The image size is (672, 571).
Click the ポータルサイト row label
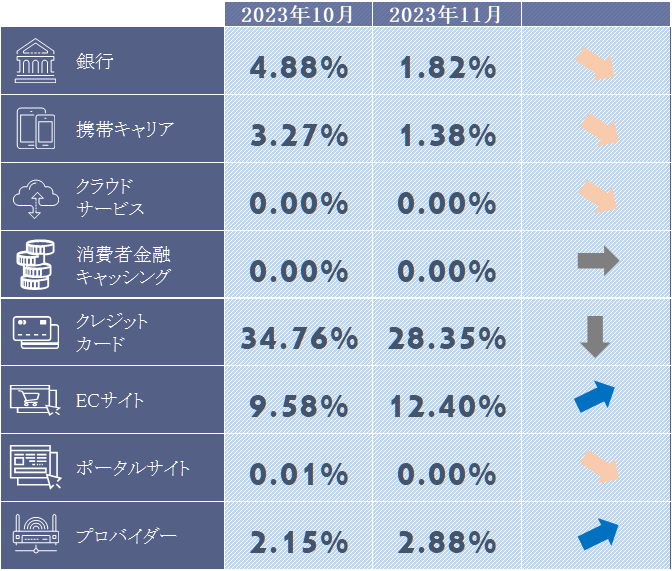[133, 468]
